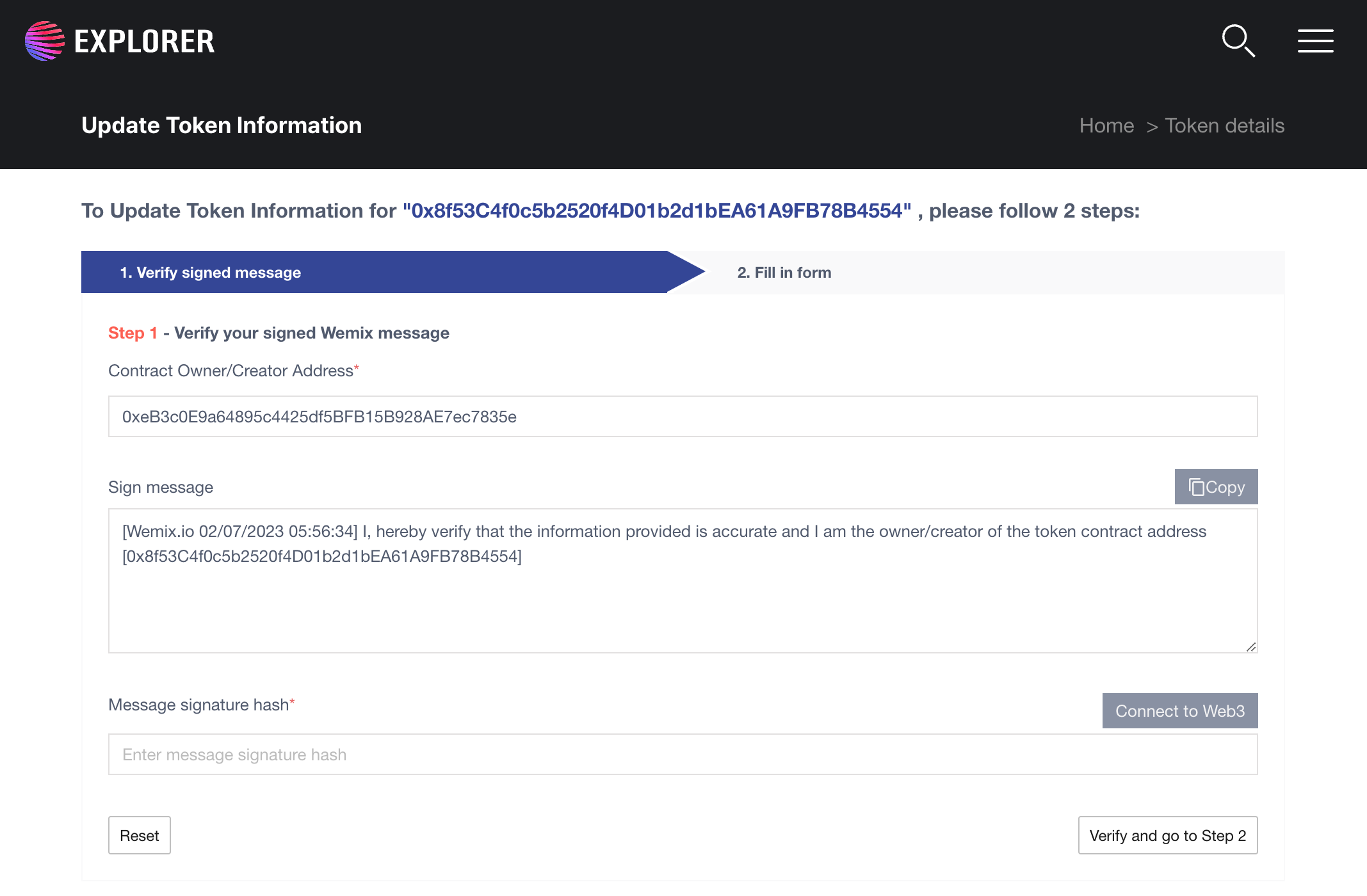Click the Message signature hash label

coord(198,705)
